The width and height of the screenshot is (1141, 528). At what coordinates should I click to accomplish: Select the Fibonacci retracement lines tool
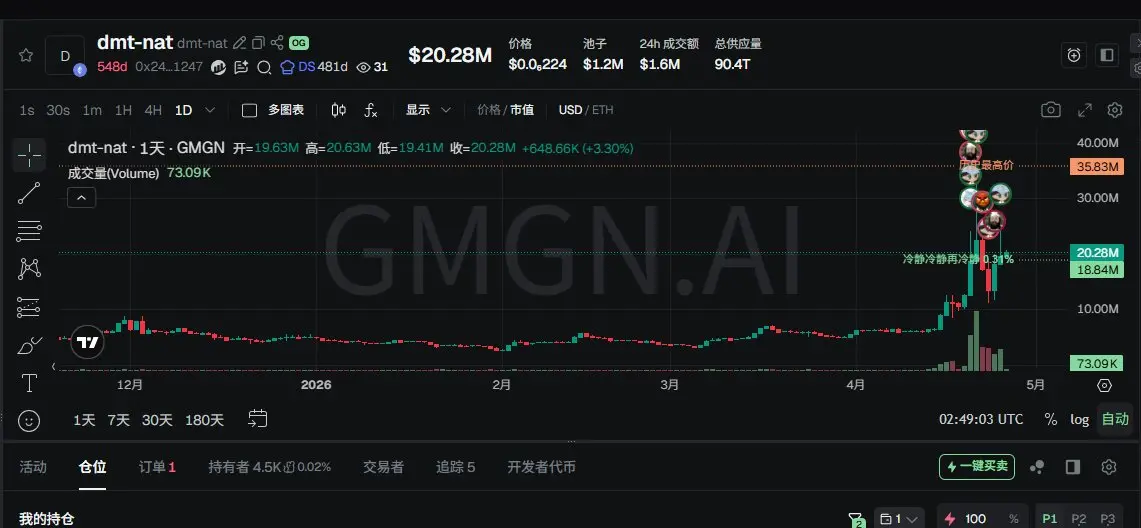point(29,231)
